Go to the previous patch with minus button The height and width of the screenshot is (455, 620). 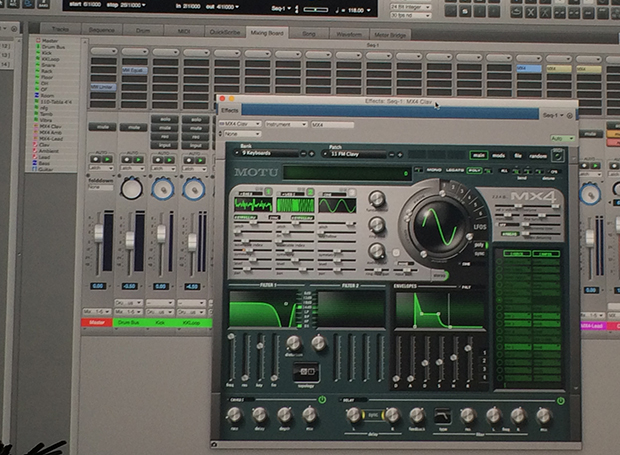click(392, 155)
